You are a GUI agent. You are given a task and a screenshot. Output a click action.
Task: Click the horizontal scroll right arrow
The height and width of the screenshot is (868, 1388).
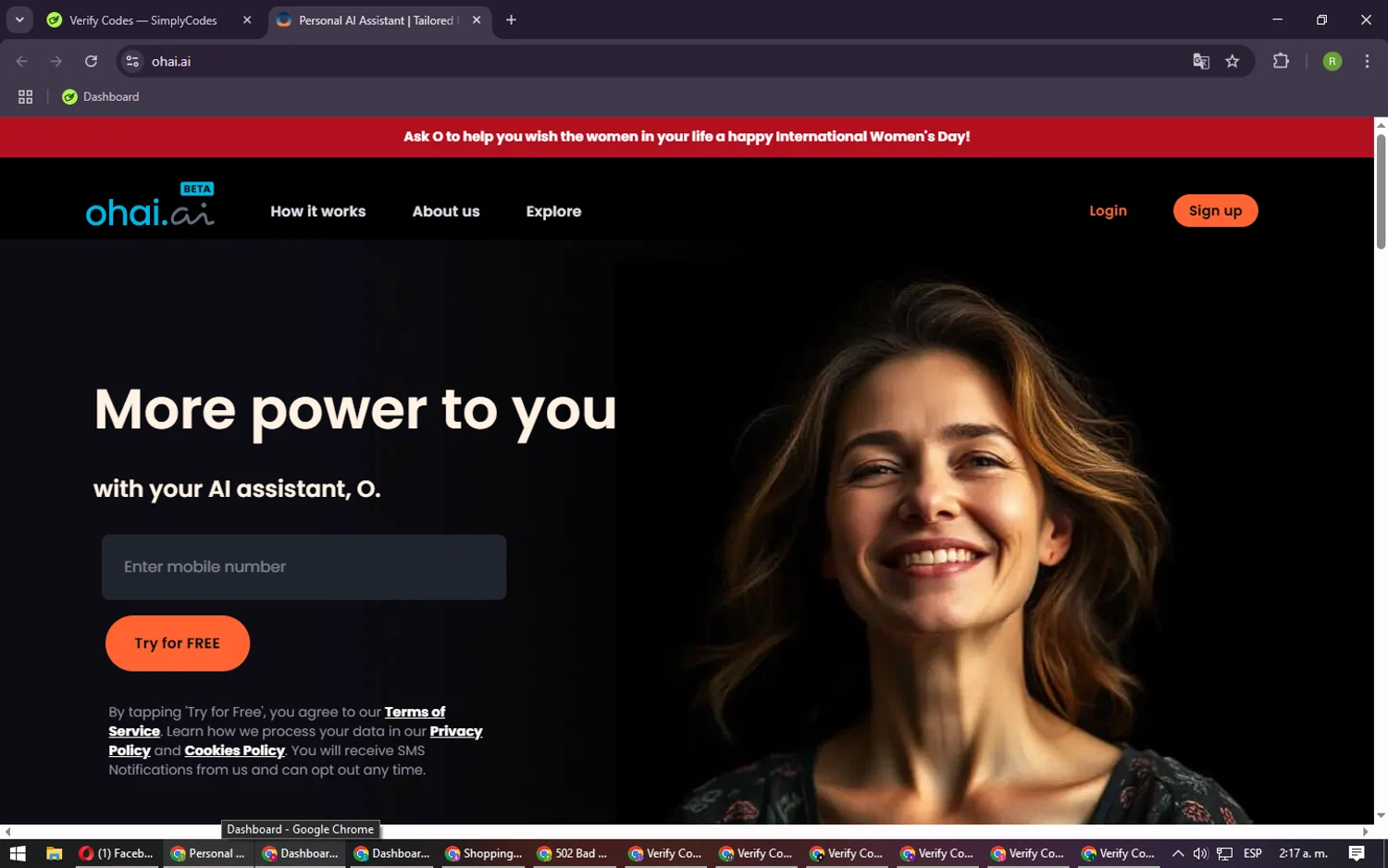click(1365, 831)
